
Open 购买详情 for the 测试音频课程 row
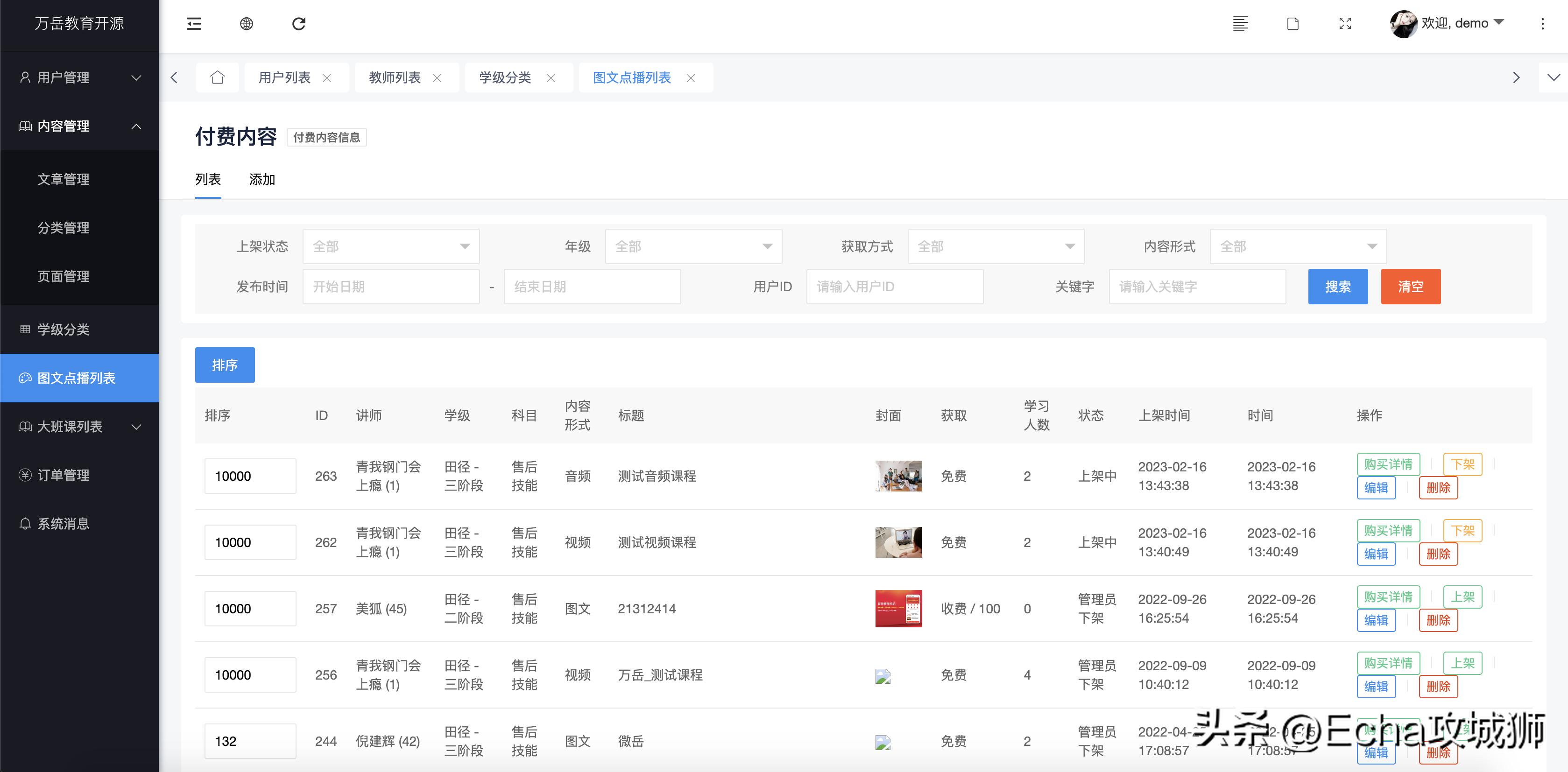pyautogui.click(x=1388, y=464)
